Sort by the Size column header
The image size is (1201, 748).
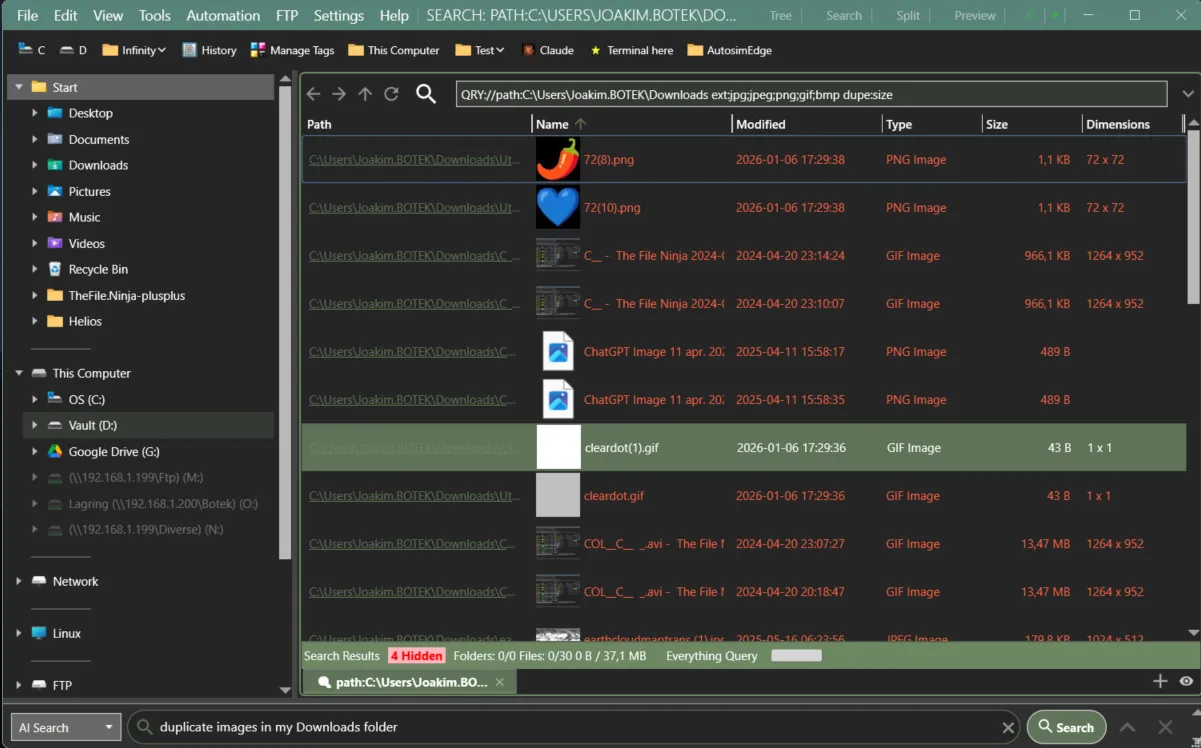1031,124
